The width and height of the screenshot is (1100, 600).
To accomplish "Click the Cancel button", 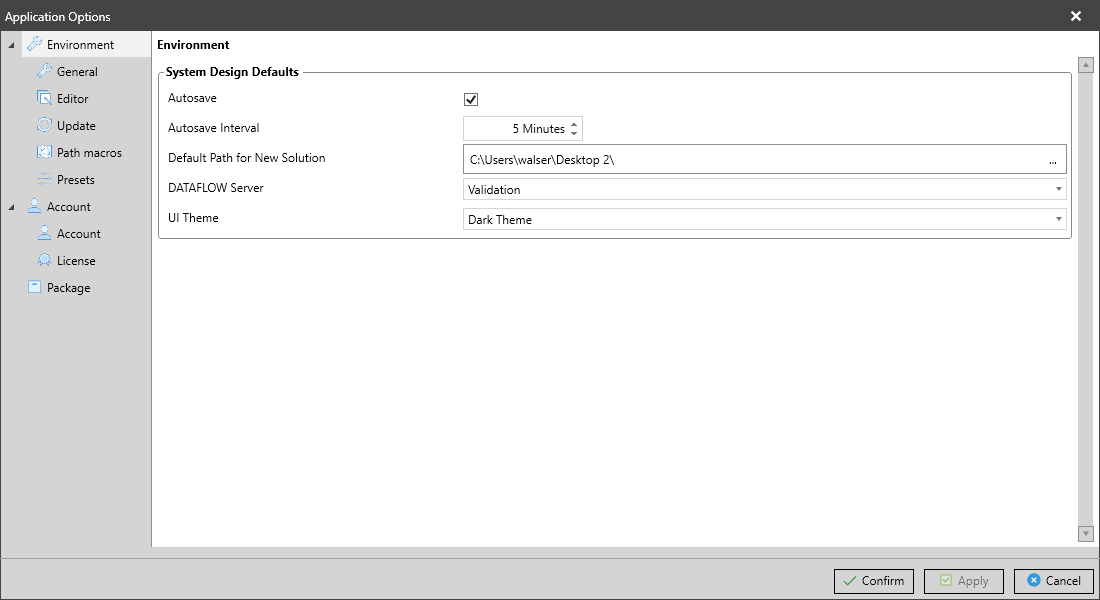I will [1054, 581].
